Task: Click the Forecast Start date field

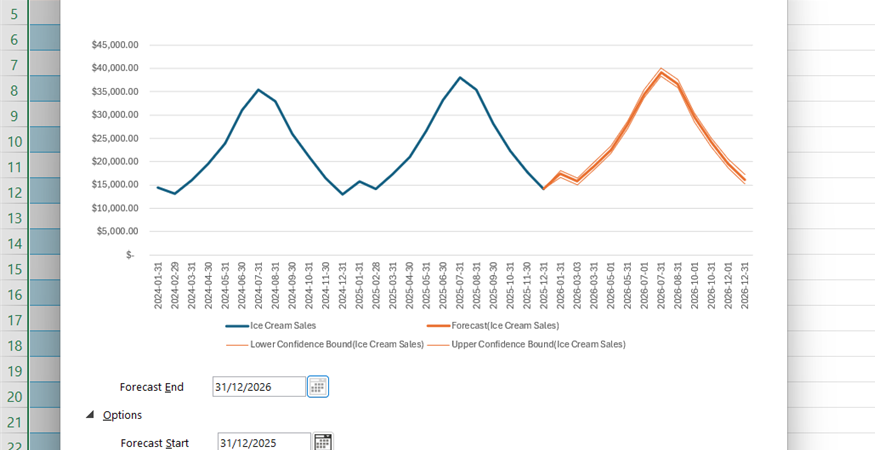Action: [264, 442]
